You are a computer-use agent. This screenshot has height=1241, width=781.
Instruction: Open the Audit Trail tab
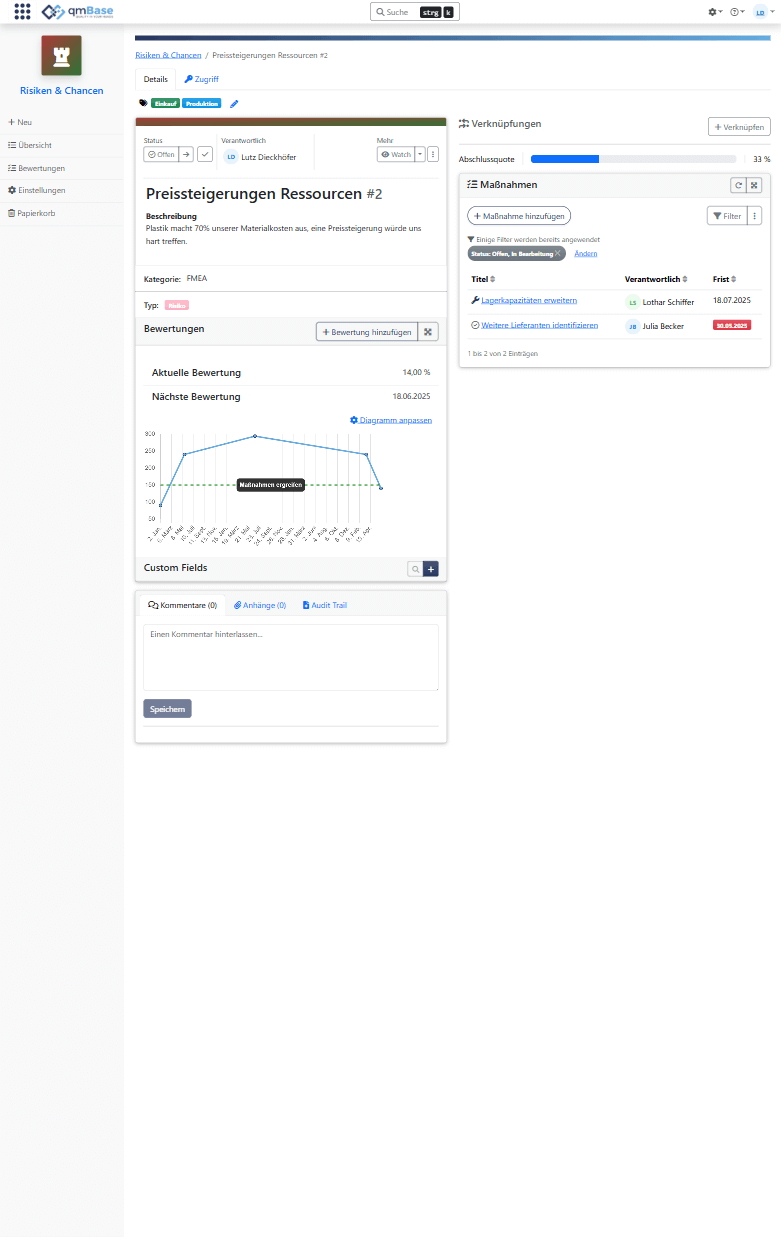[324, 605]
